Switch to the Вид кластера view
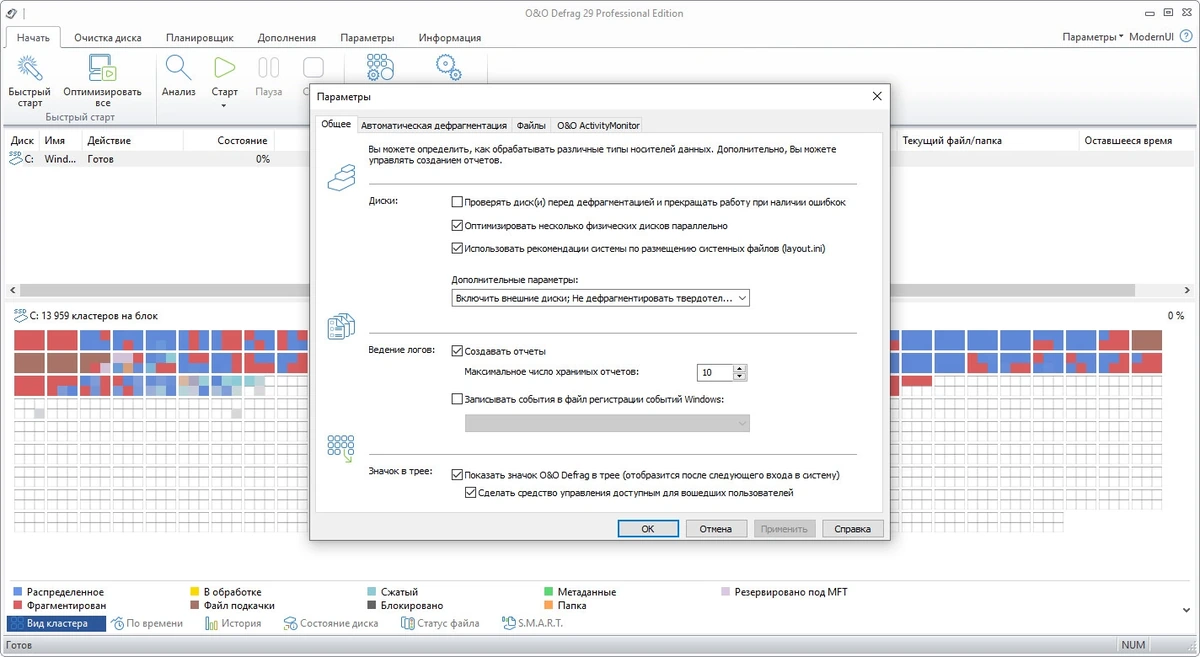 tap(56, 623)
